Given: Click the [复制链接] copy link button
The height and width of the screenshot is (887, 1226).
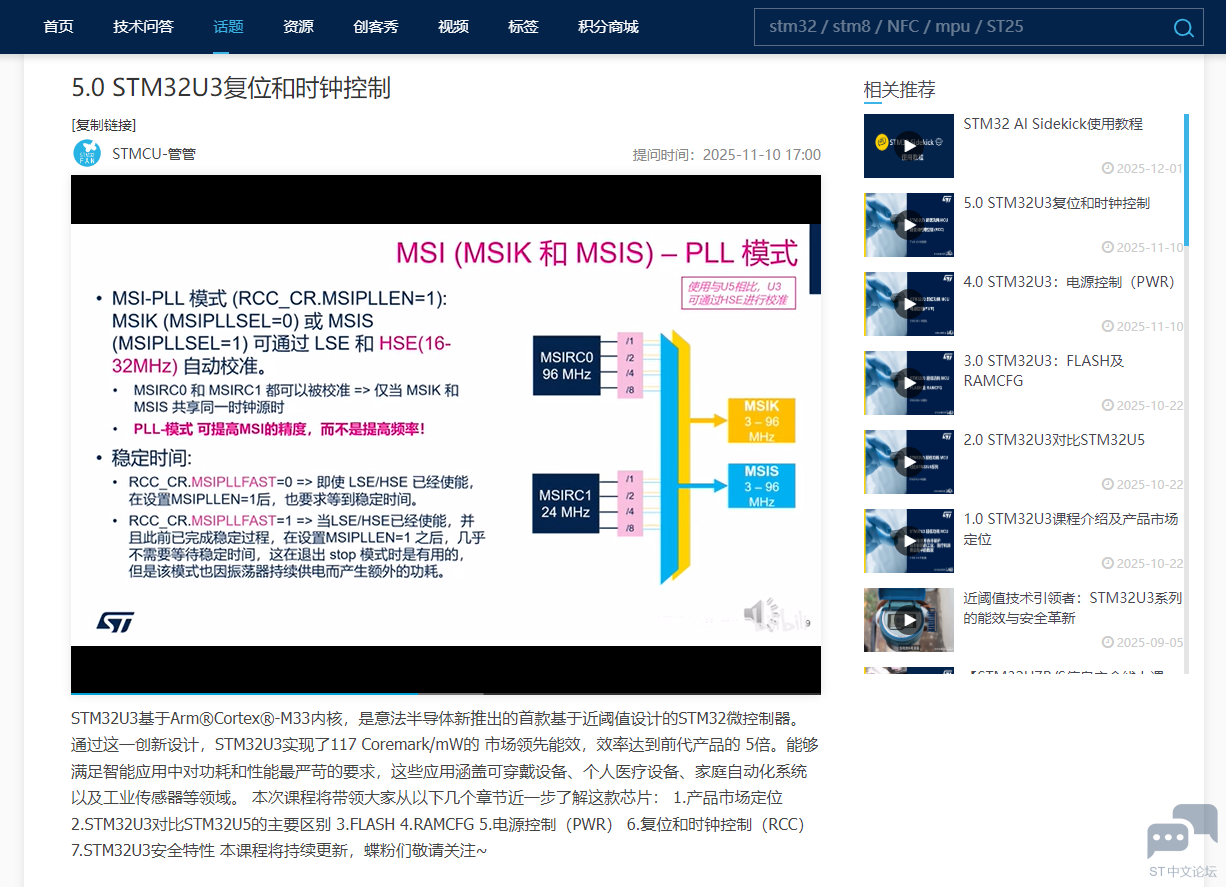Looking at the screenshot, I should [104, 125].
